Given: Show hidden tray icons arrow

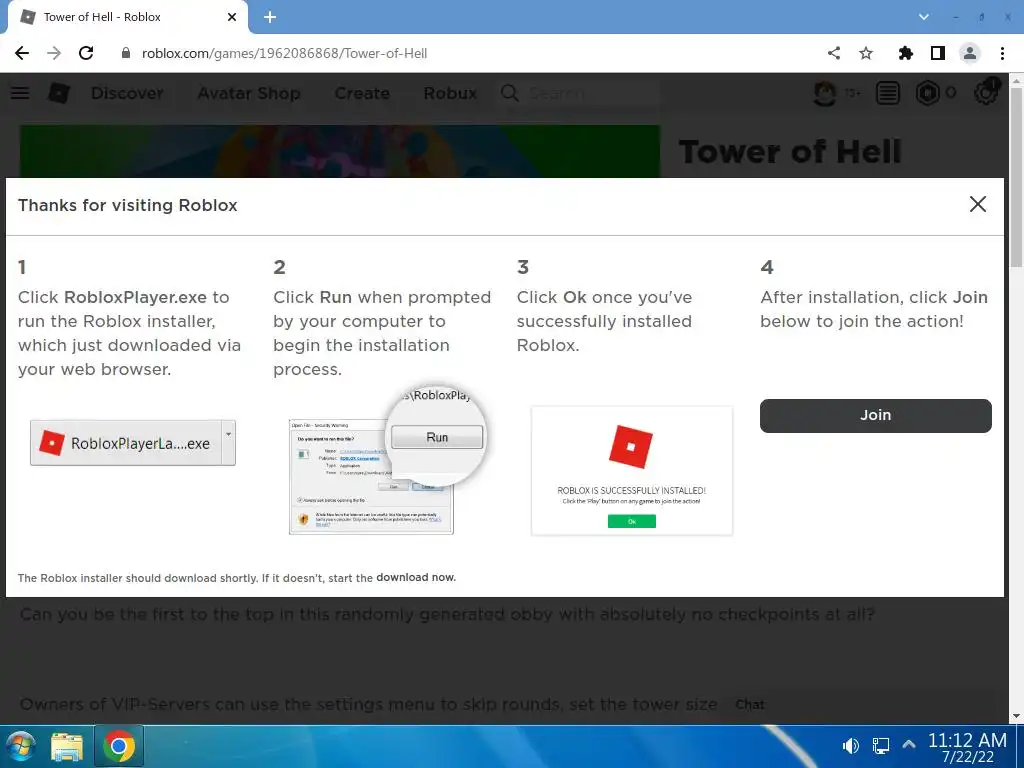Looking at the screenshot, I should 908,744.
